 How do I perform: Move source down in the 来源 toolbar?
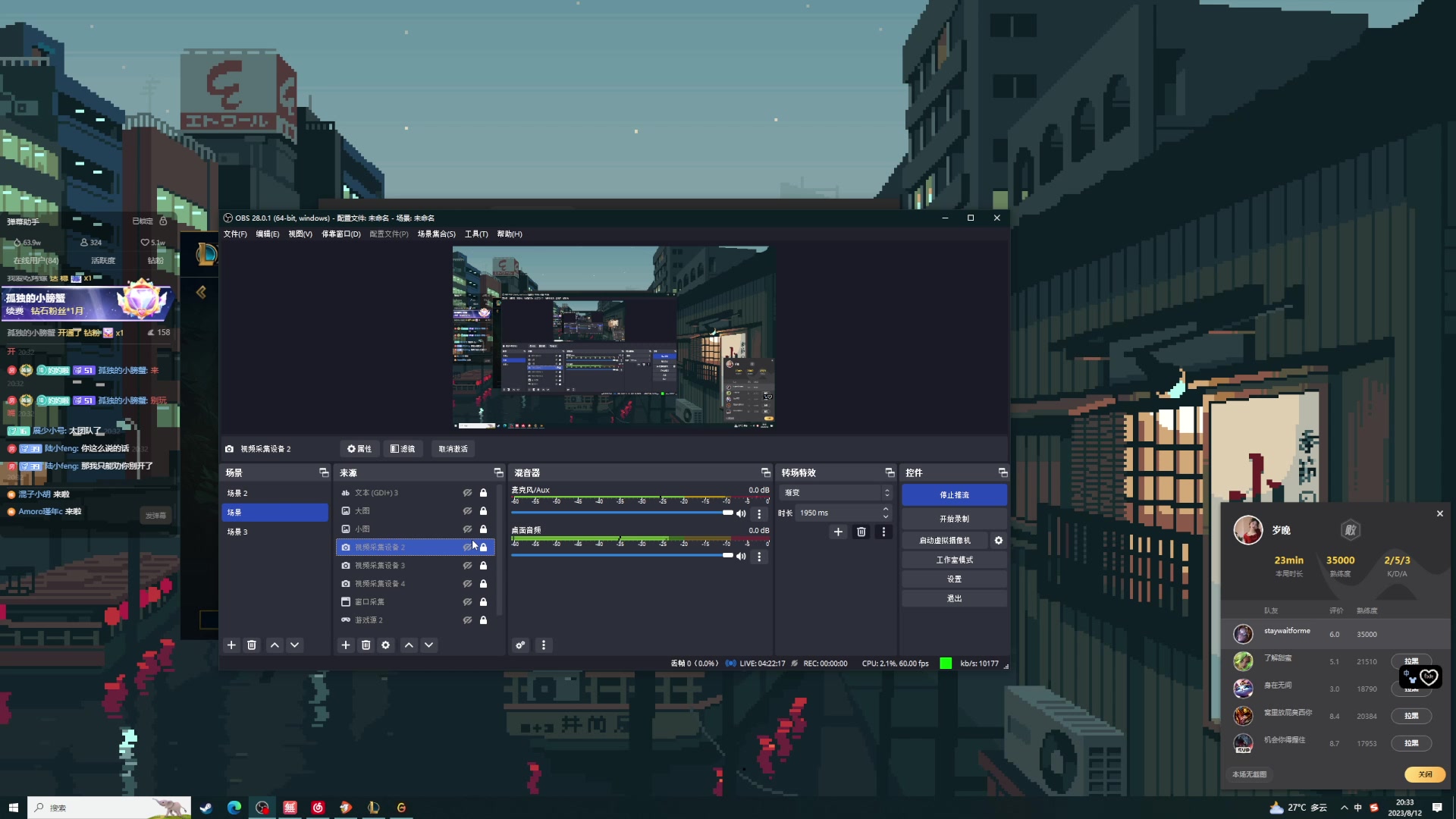point(429,645)
